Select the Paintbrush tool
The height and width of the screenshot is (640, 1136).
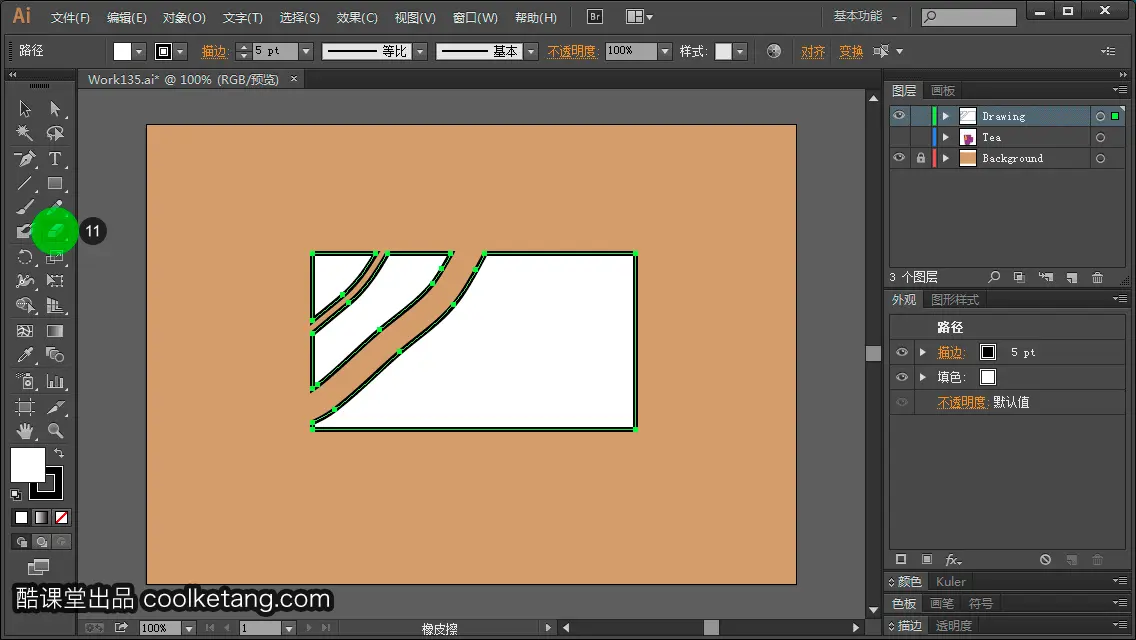[25, 208]
